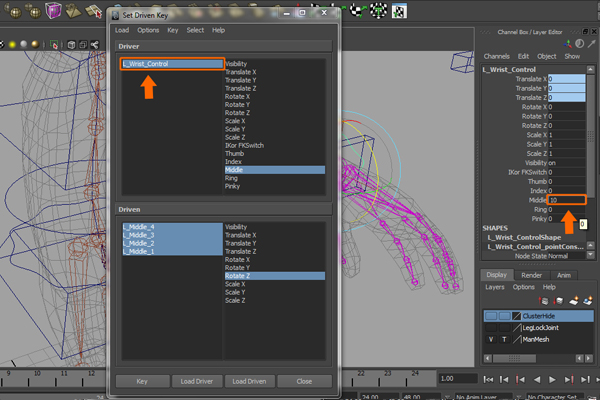Toggle visibility box of LegLockJoint layer

point(491,328)
